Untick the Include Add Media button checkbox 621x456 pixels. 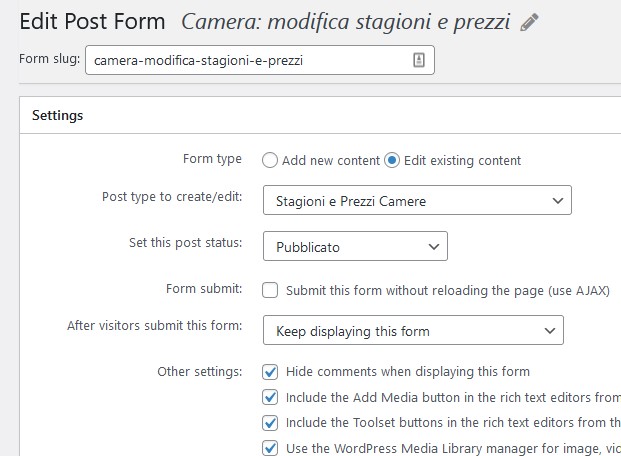tap(270, 397)
